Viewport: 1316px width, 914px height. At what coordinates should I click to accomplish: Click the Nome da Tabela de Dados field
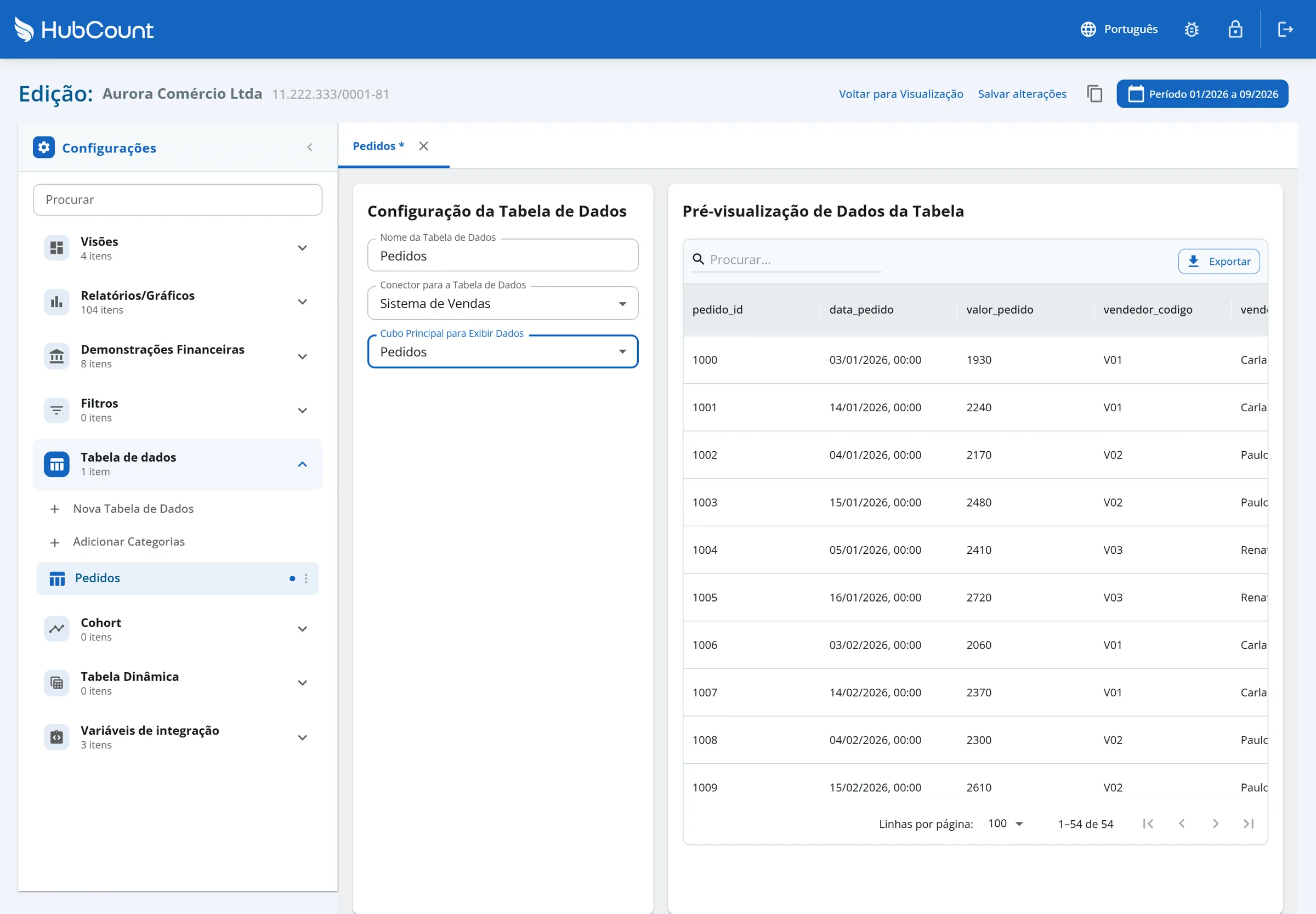click(503, 256)
